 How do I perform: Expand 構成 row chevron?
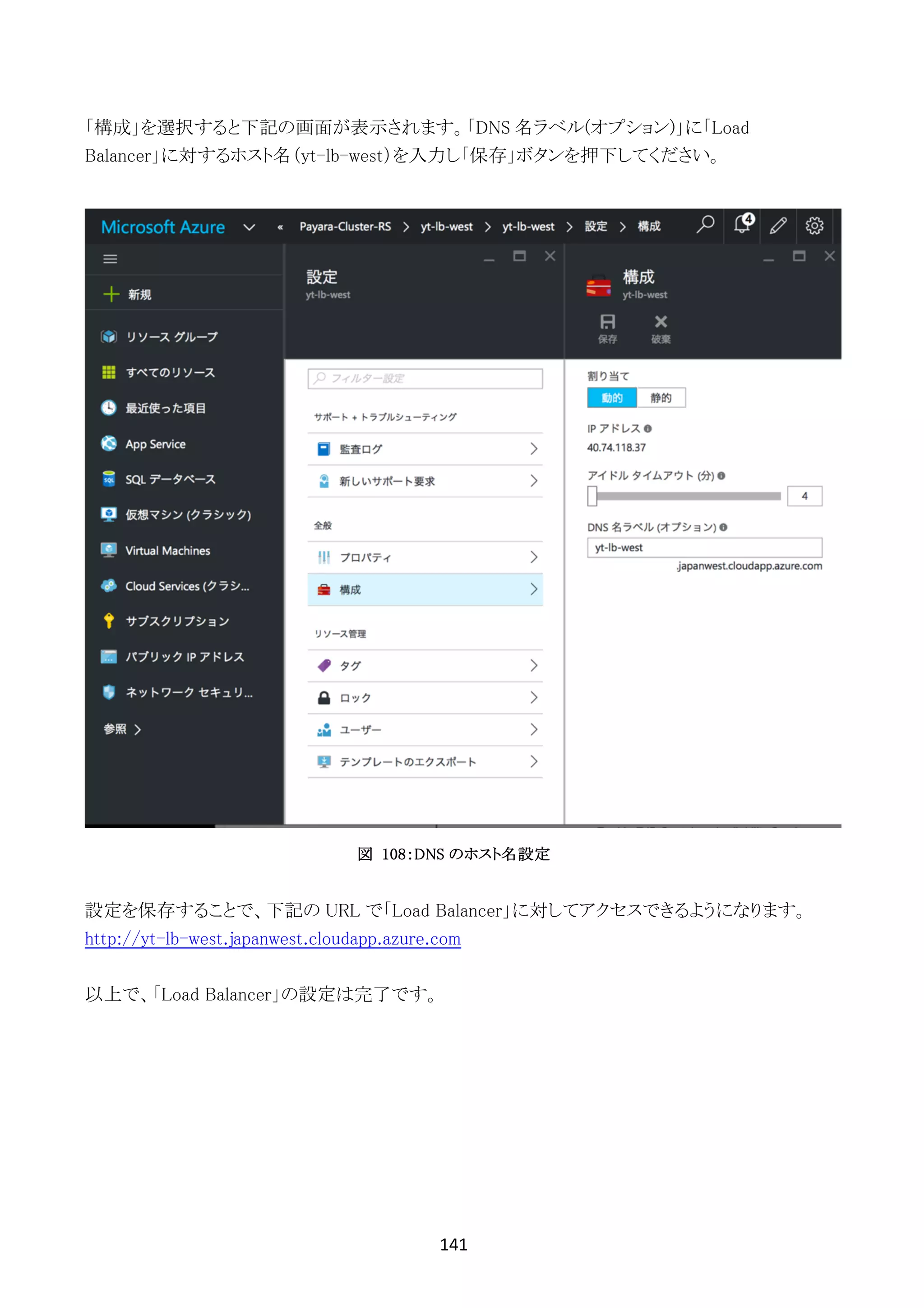point(533,589)
